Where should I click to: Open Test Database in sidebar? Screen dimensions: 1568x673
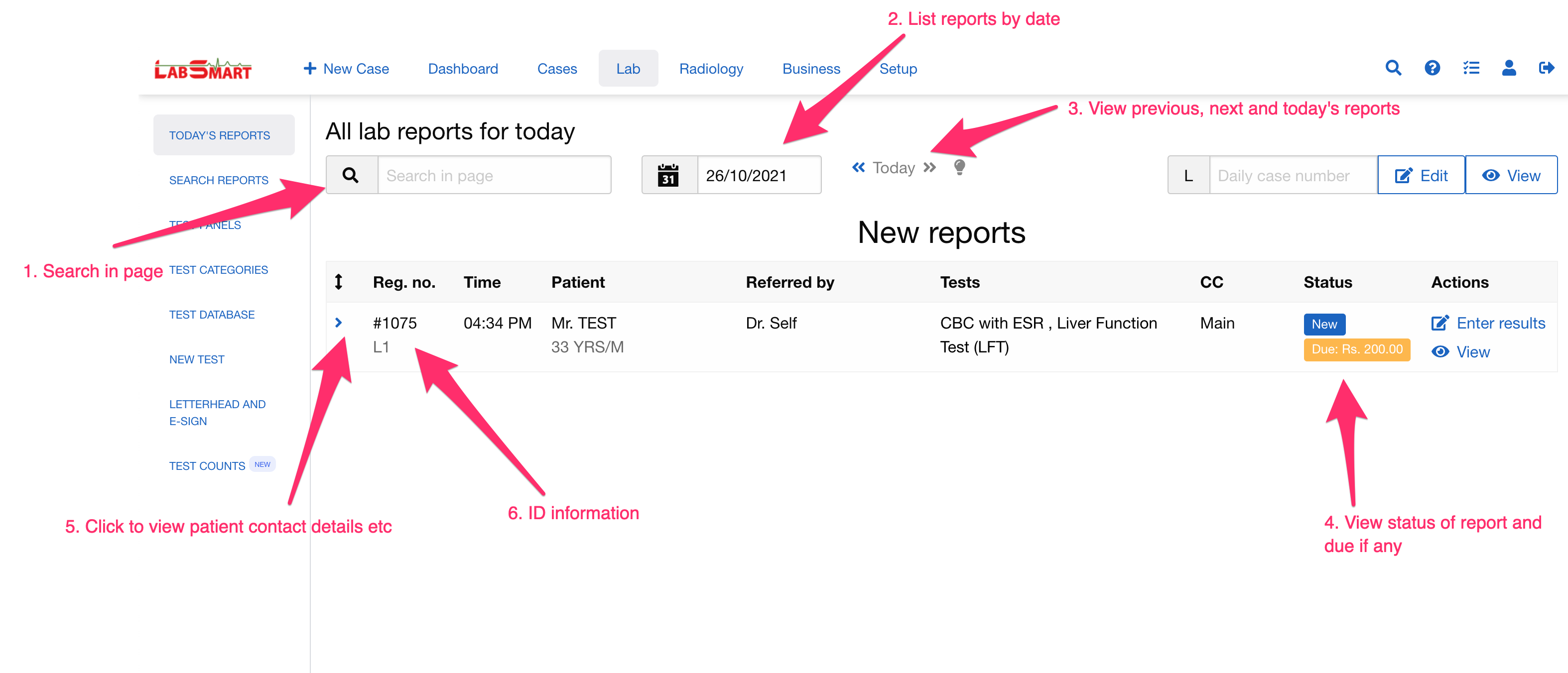[x=212, y=315]
